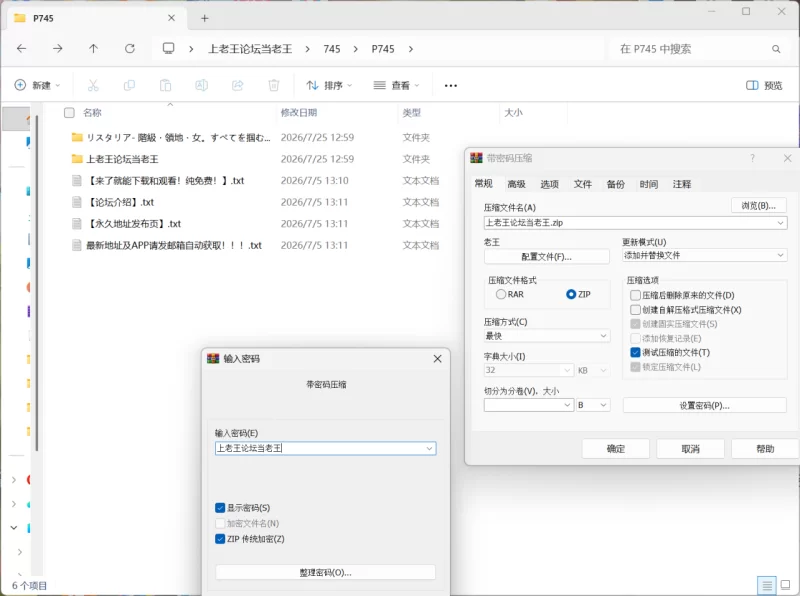This screenshot has height=596, width=800.
Task: Expand the archive file name dropdown
Action: [x=780, y=223]
